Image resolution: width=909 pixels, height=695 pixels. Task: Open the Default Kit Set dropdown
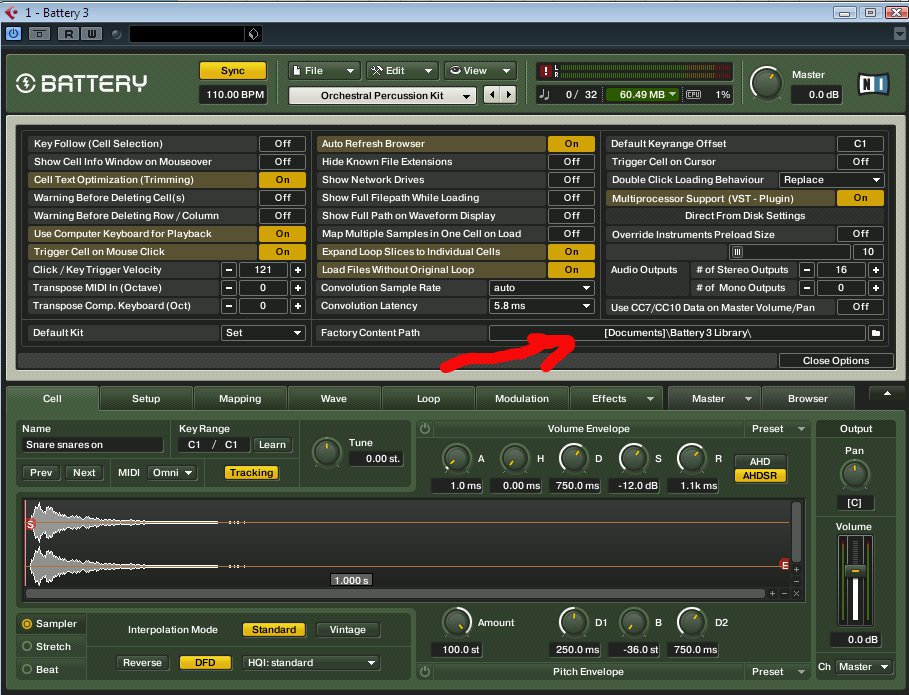point(263,333)
